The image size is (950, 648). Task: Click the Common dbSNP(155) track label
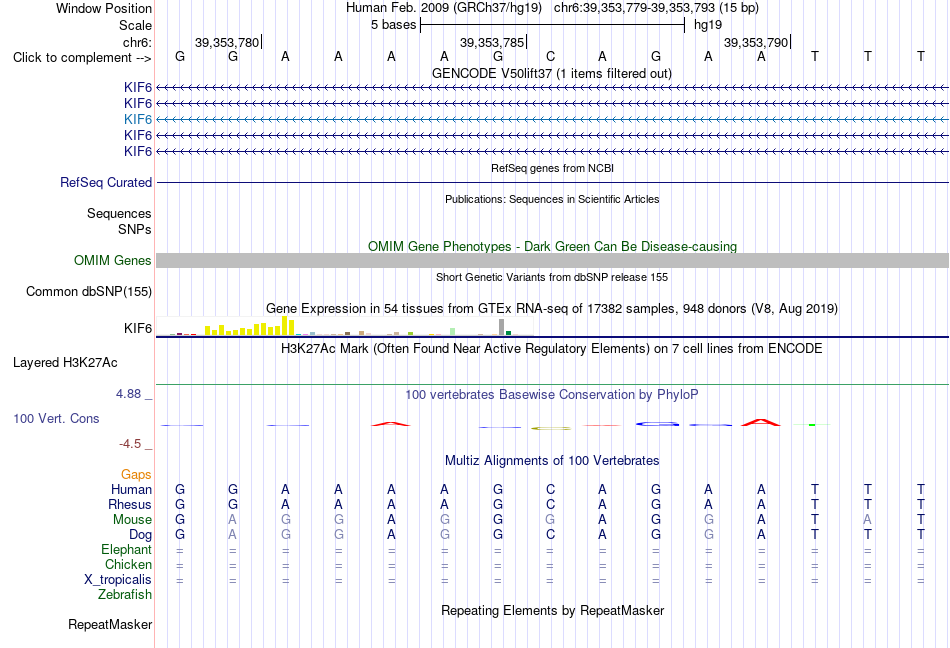coord(89,291)
